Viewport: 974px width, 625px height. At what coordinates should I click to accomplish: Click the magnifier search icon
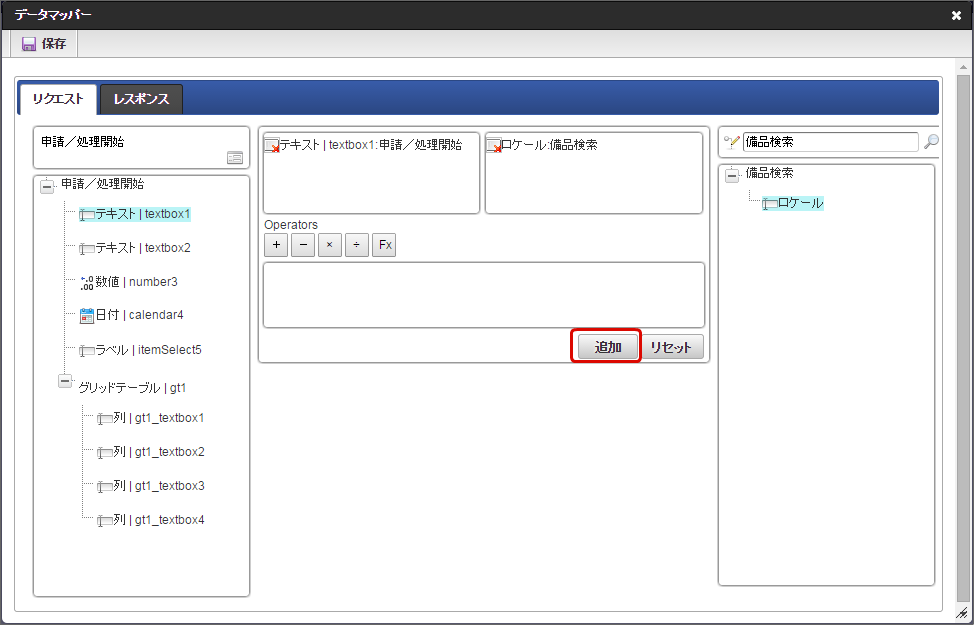click(x=931, y=142)
